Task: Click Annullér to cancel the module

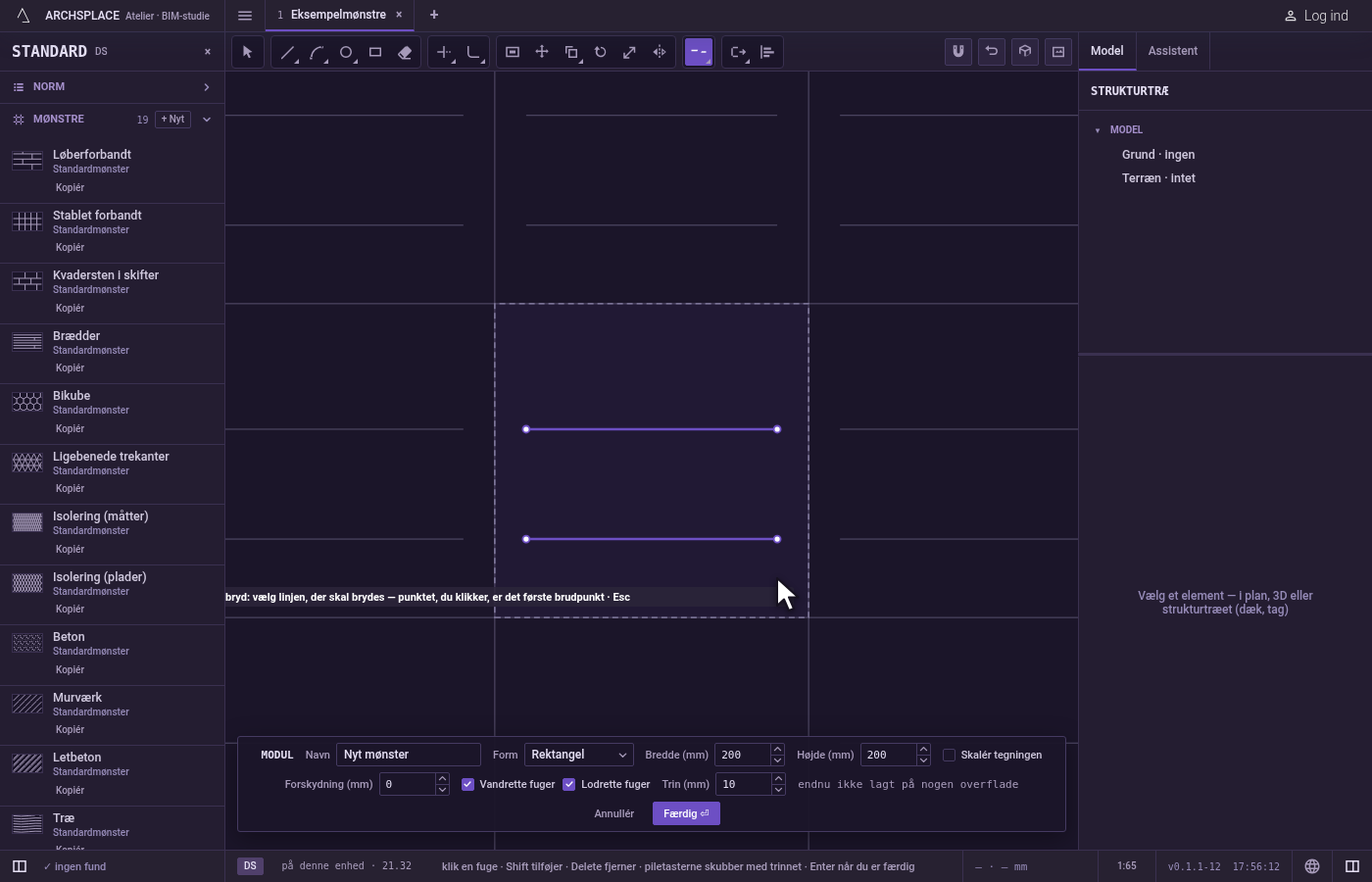Action: 614,813
